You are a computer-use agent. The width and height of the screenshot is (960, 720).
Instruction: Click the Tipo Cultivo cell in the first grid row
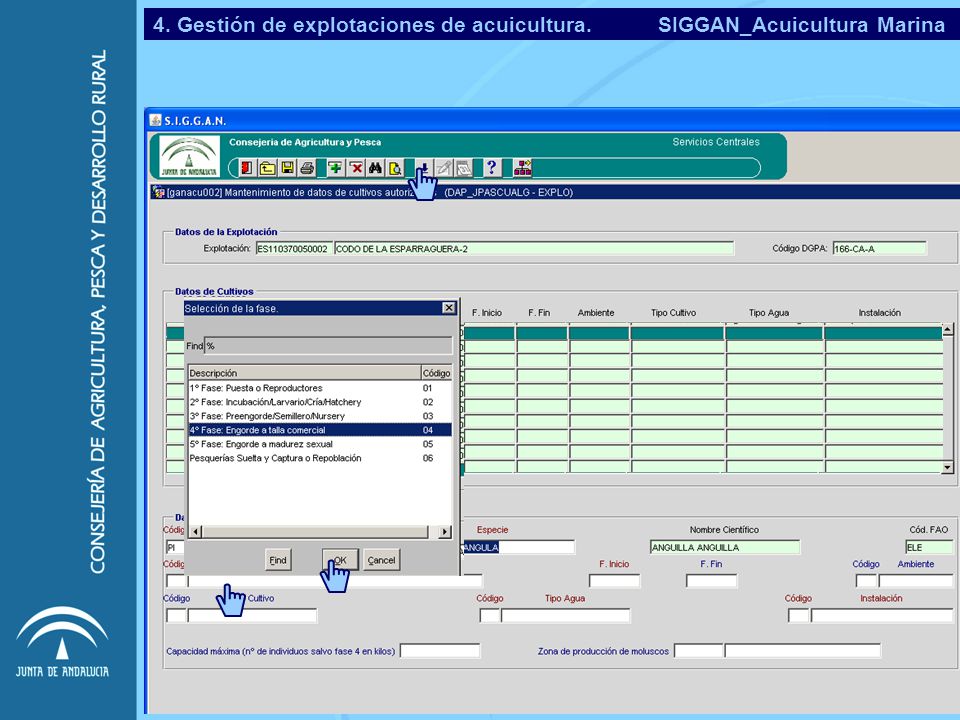[677, 333]
